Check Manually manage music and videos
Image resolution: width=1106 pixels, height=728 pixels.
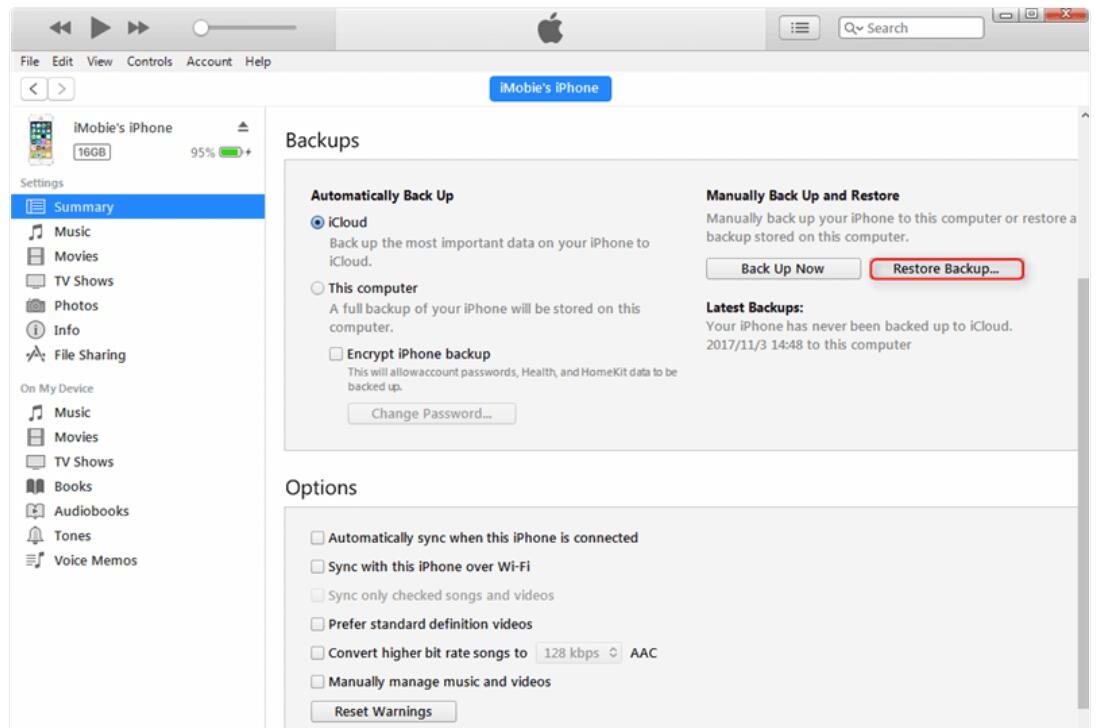[x=317, y=682]
